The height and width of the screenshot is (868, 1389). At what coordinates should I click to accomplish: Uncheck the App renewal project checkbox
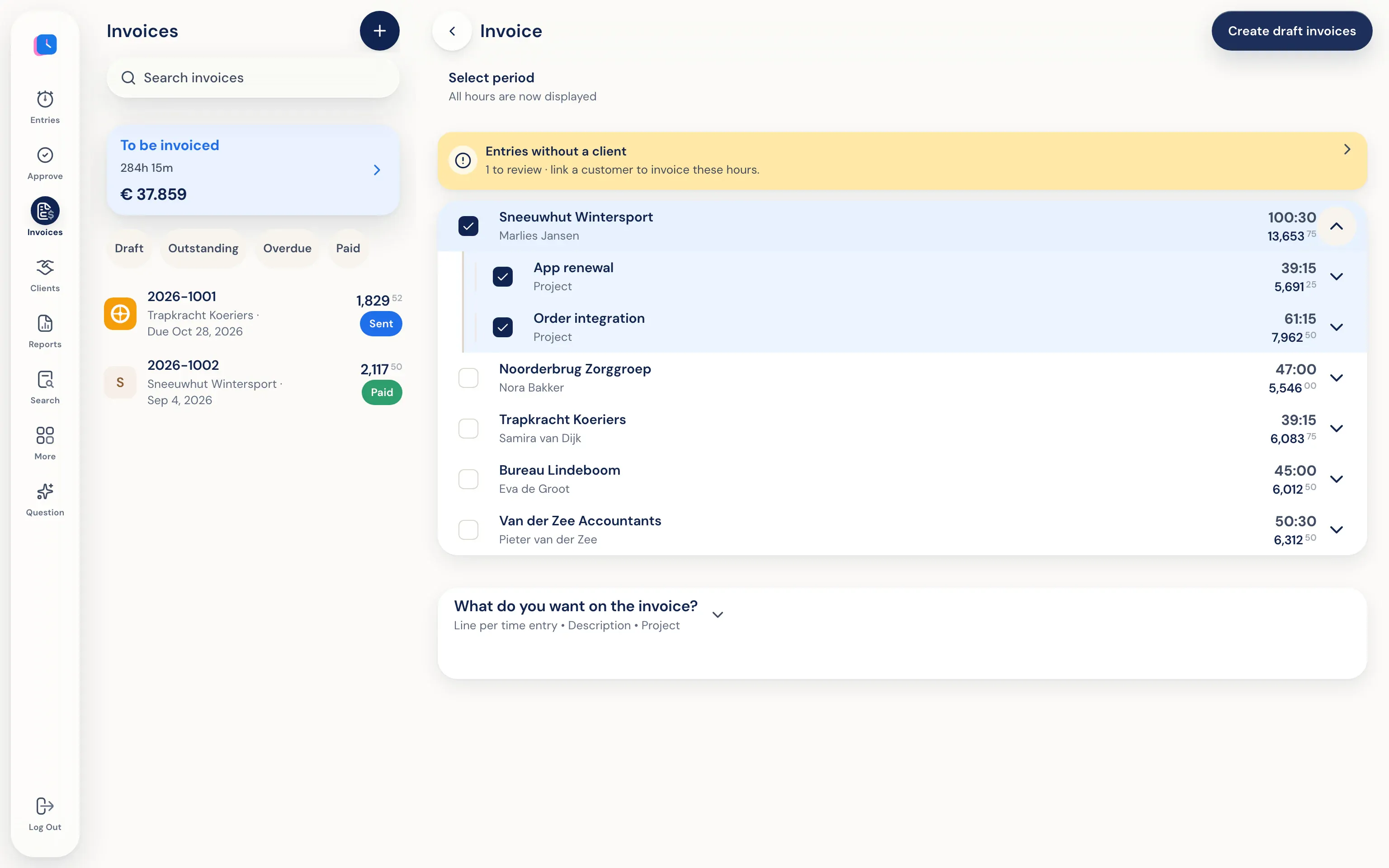[x=503, y=277]
